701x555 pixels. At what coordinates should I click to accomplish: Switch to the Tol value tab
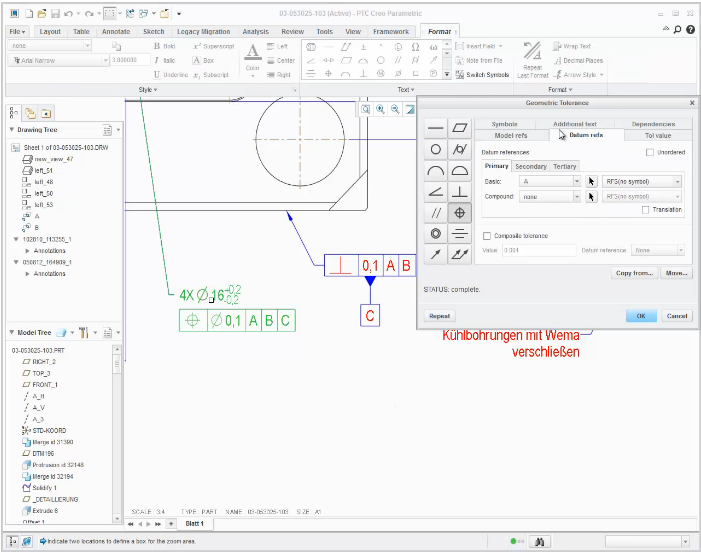point(658,134)
